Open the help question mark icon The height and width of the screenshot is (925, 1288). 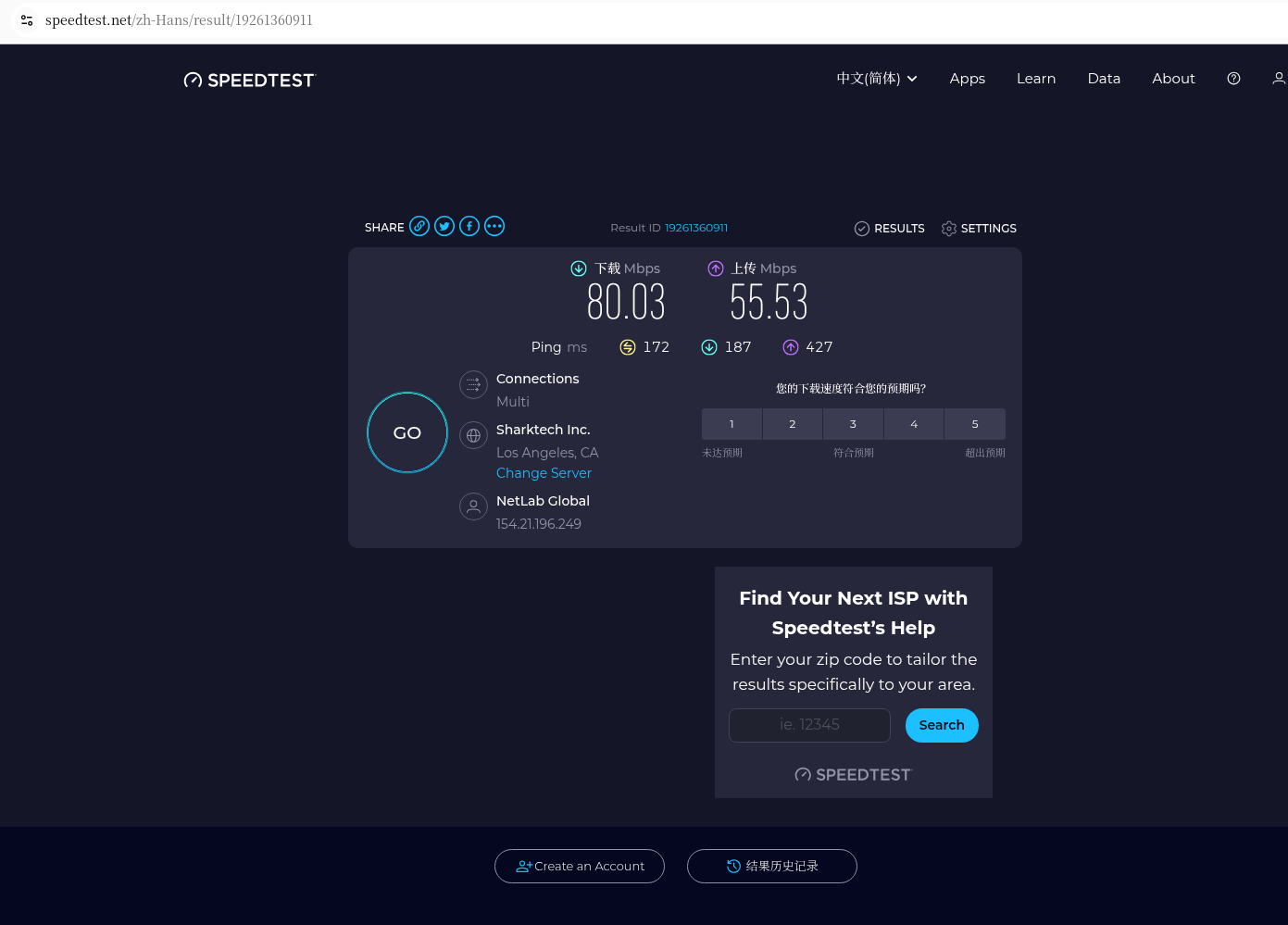click(1233, 79)
